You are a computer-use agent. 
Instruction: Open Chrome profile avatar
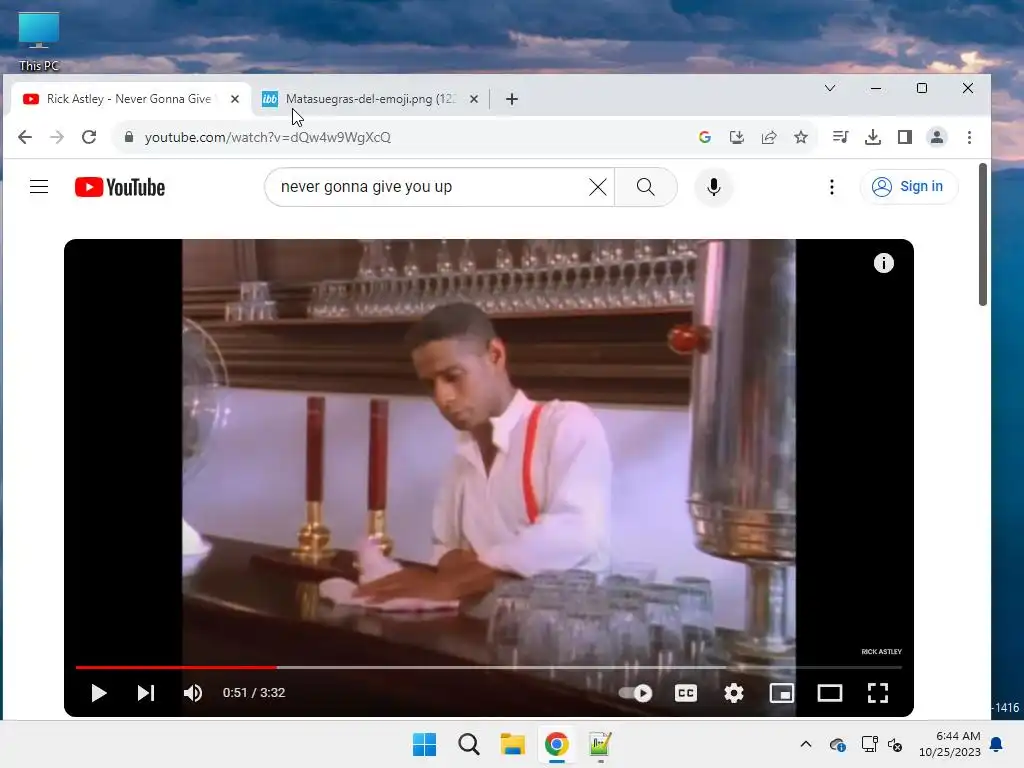[x=937, y=137]
